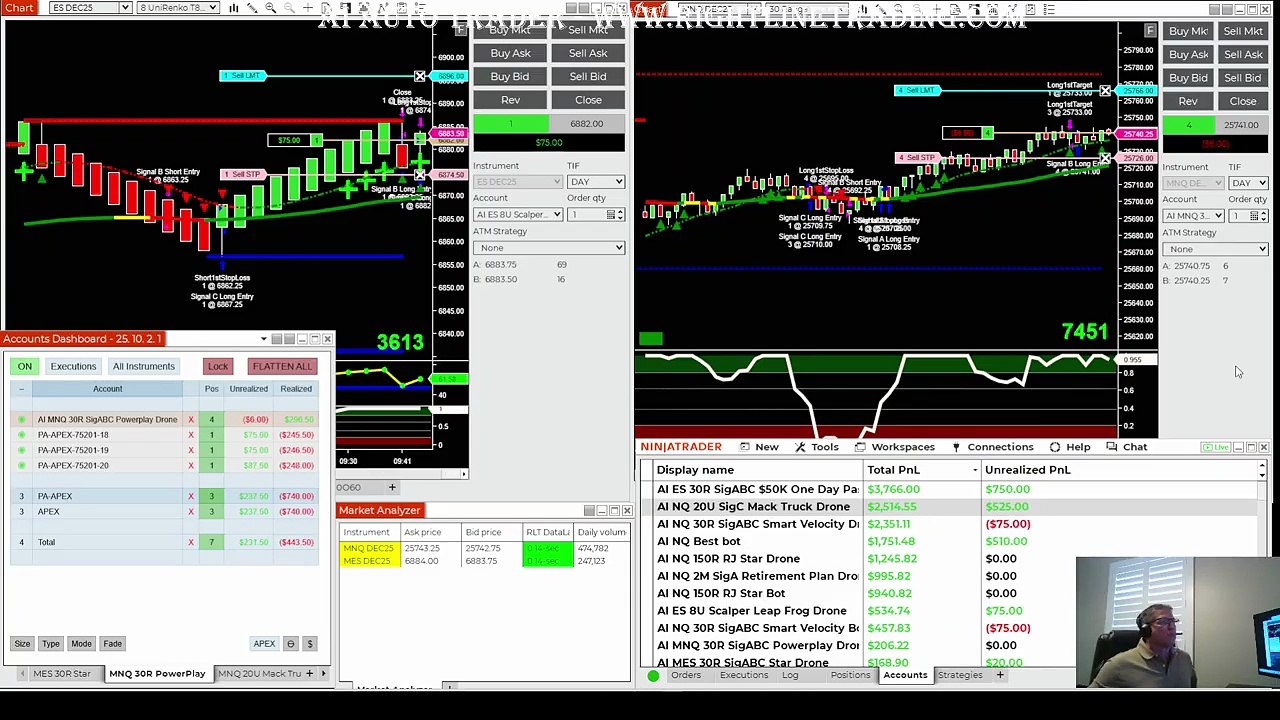Click the F button on MNQ chart
Viewport: 1280px width, 720px height.
point(1150,31)
